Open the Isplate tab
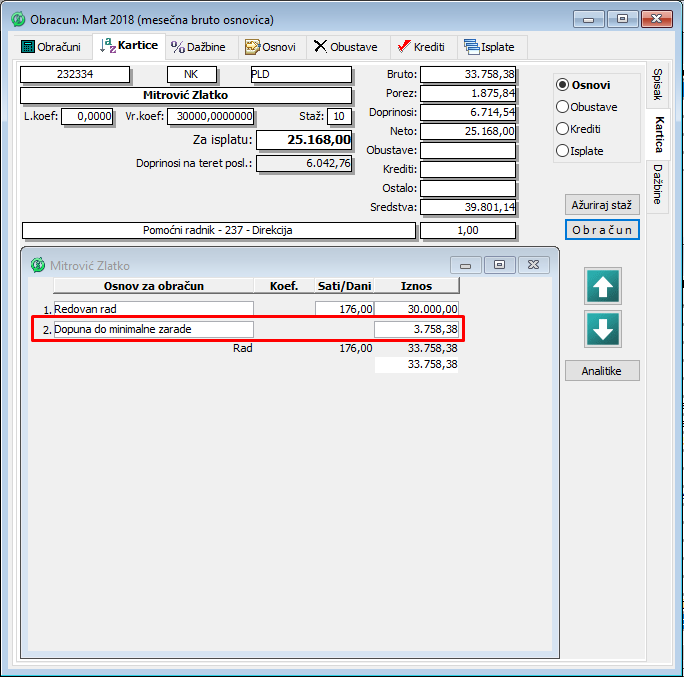The image size is (684, 677). [491, 47]
